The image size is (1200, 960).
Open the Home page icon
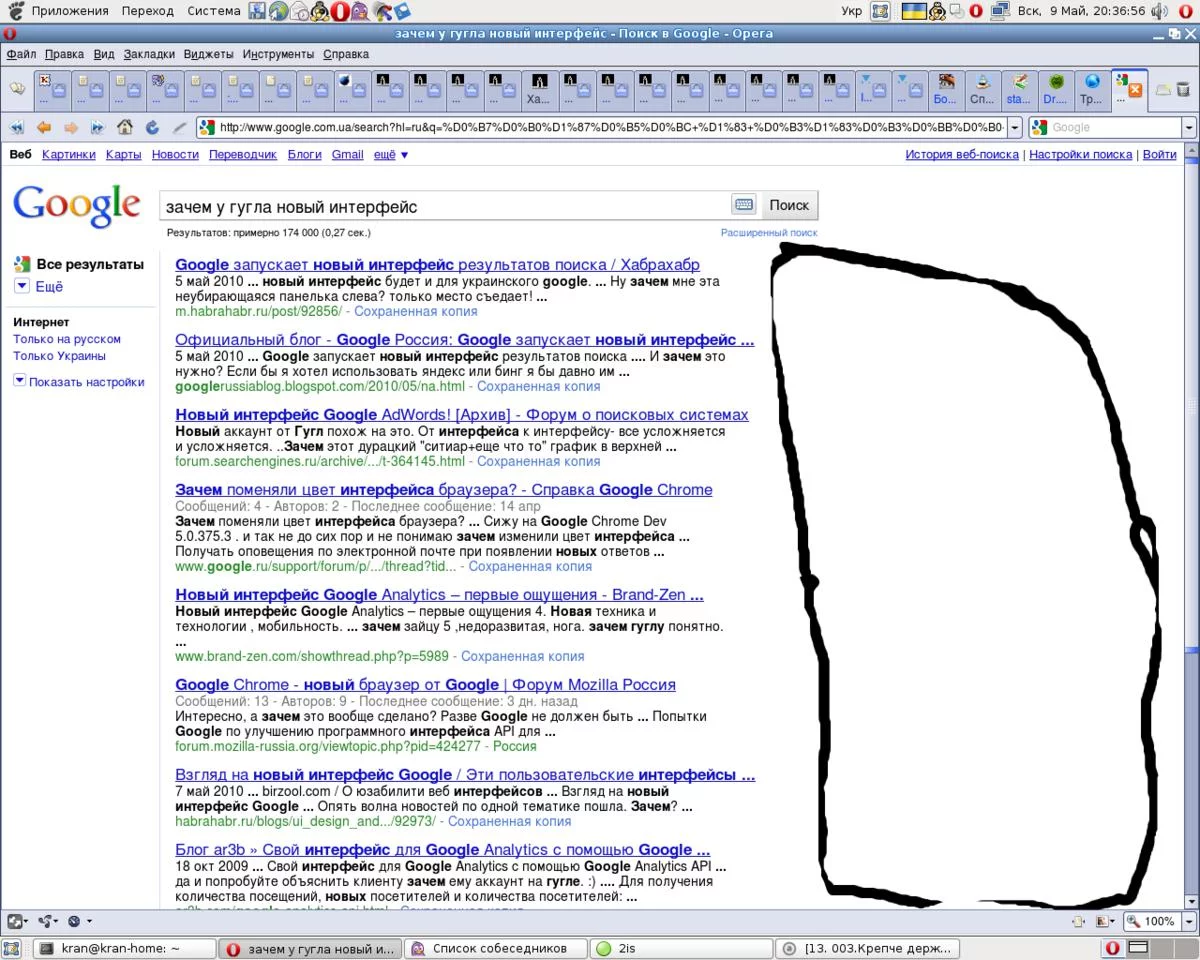[x=125, y=127]
